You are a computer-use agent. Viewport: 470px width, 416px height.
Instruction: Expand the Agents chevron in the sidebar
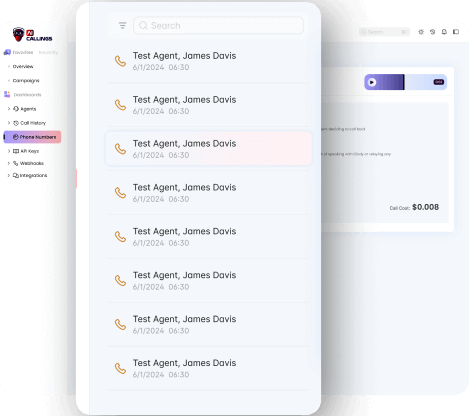coord(9,109)
